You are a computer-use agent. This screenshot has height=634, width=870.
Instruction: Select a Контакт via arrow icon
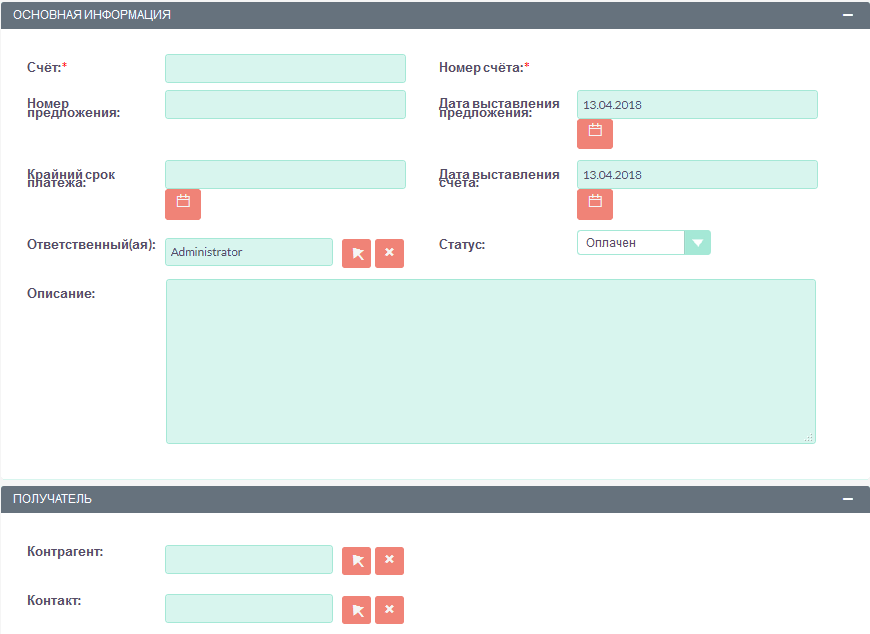coord(356,609)
